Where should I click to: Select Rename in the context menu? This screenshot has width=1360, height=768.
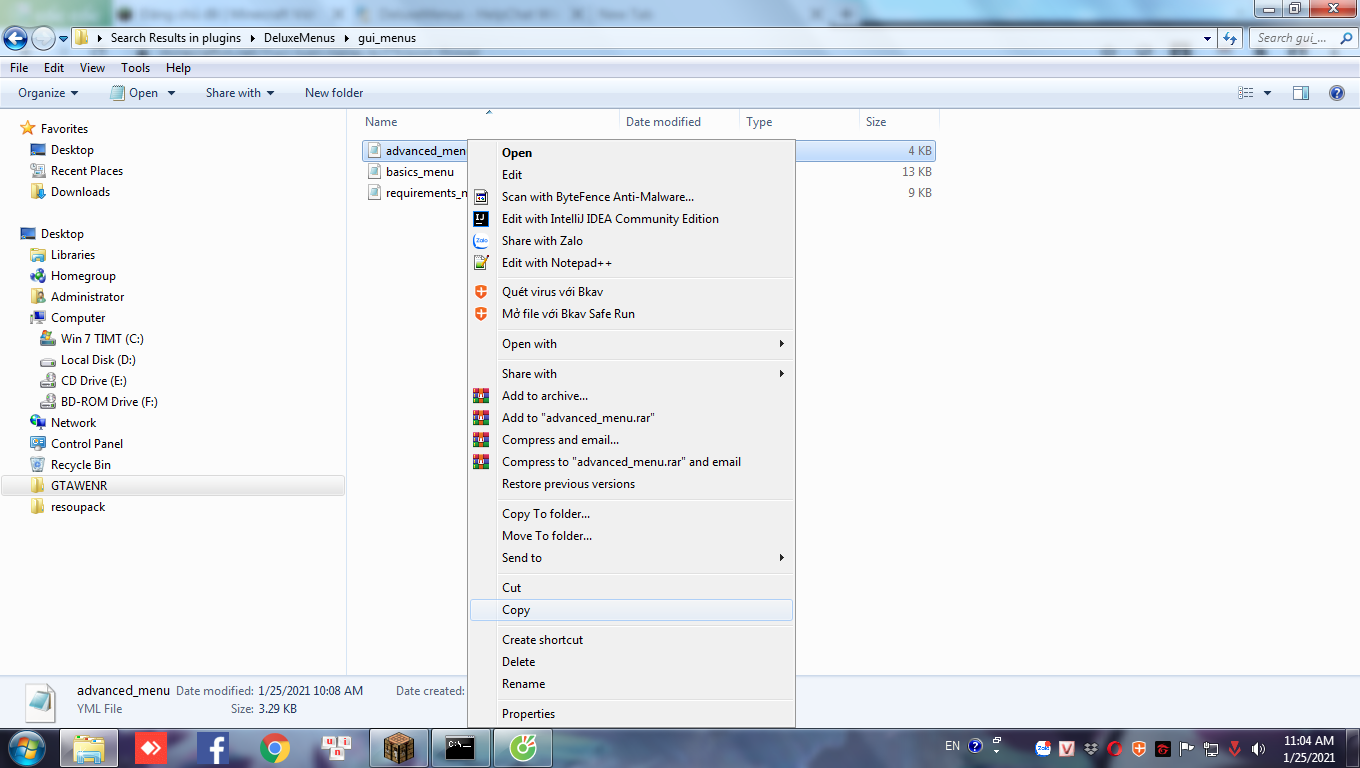tap(631, 684)
